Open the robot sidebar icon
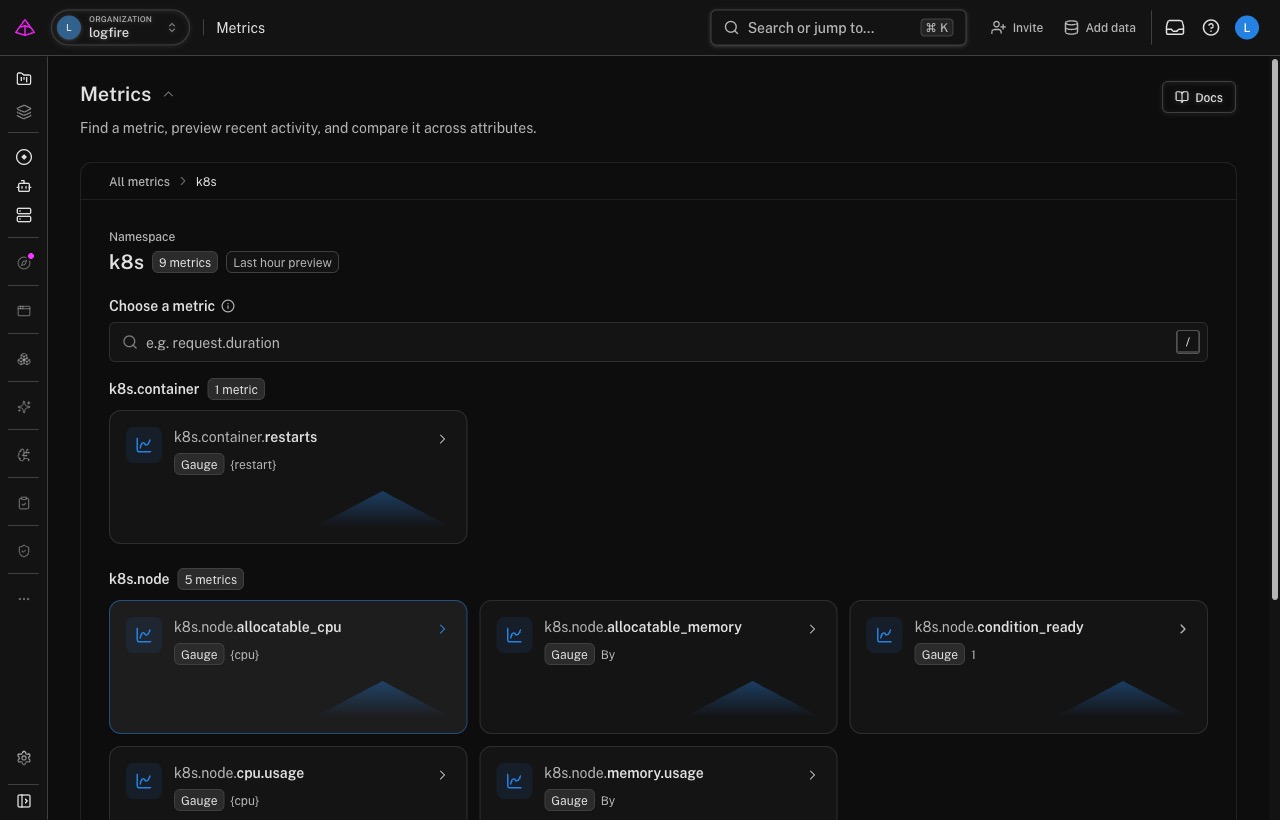The width and height of the screenshot is (1280, 820). (24, 186)
